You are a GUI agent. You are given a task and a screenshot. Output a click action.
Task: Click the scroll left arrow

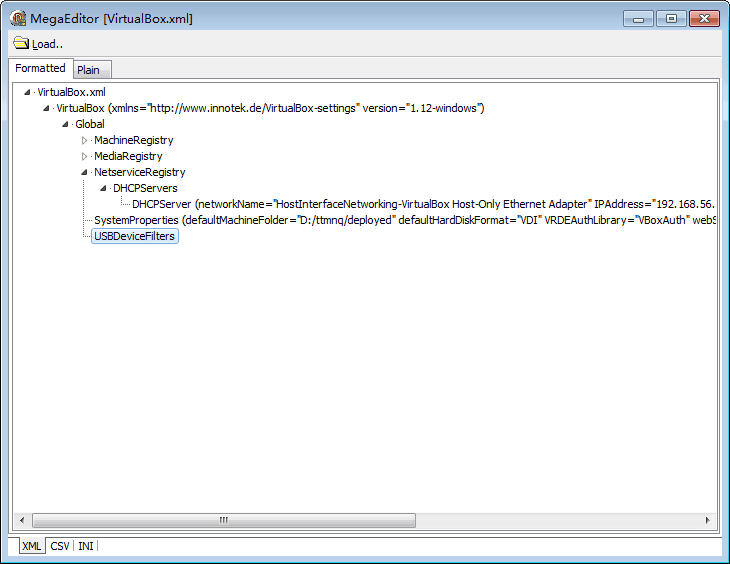(x=22, y=520)
